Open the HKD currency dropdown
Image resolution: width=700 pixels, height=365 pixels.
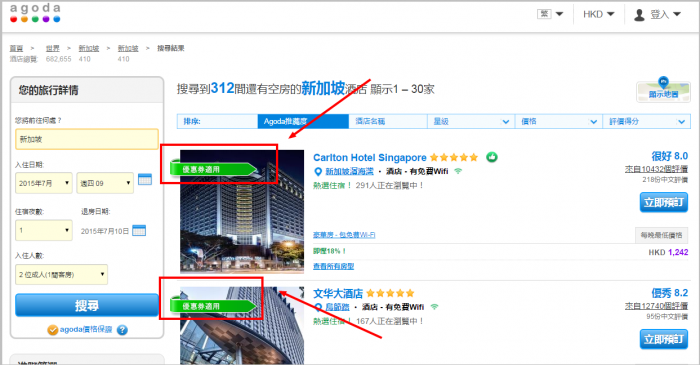[x=598, y=14]
